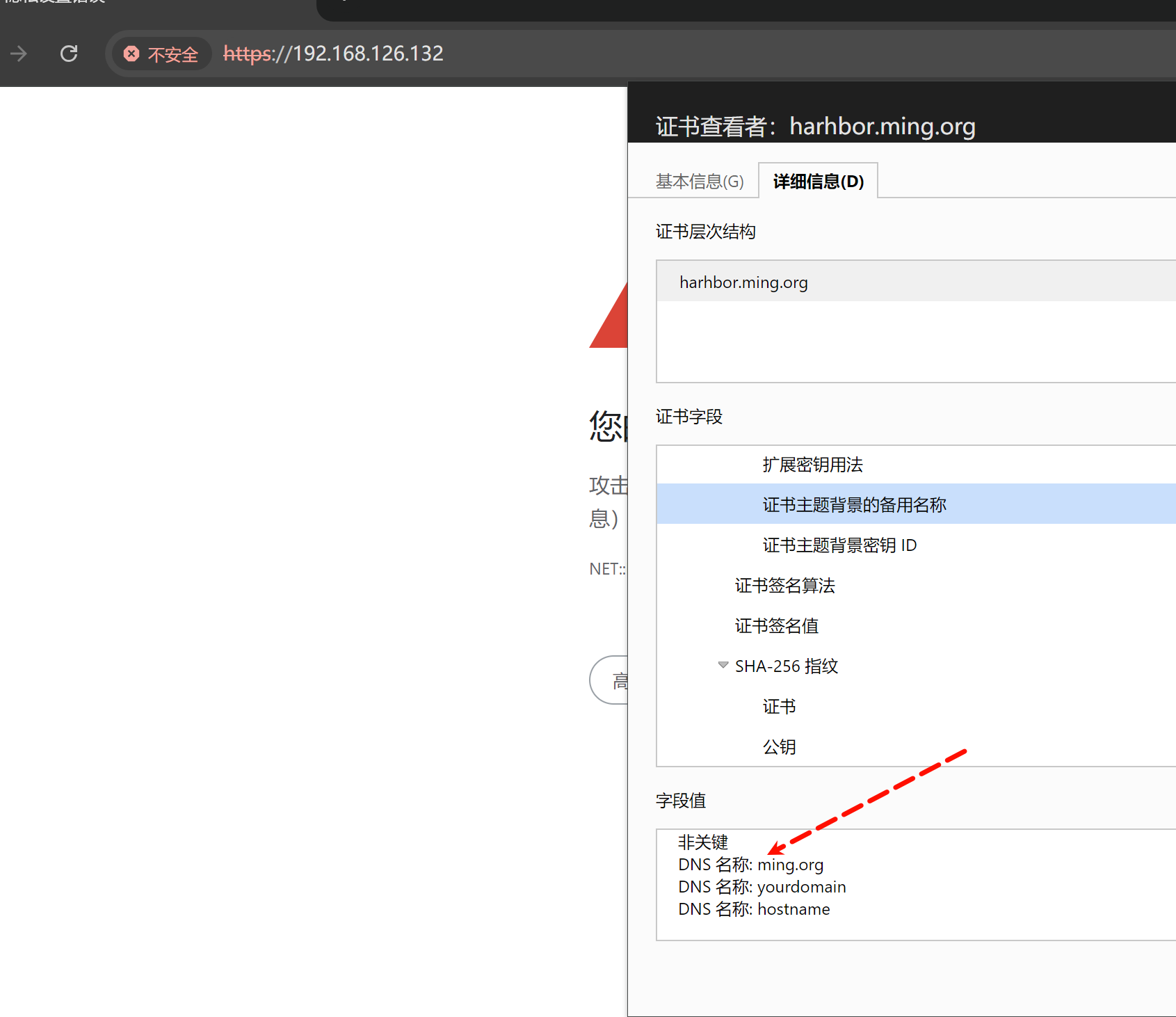Select the 证书签名值 field
The image size is (1176, 1017).
tap(776, 626)
